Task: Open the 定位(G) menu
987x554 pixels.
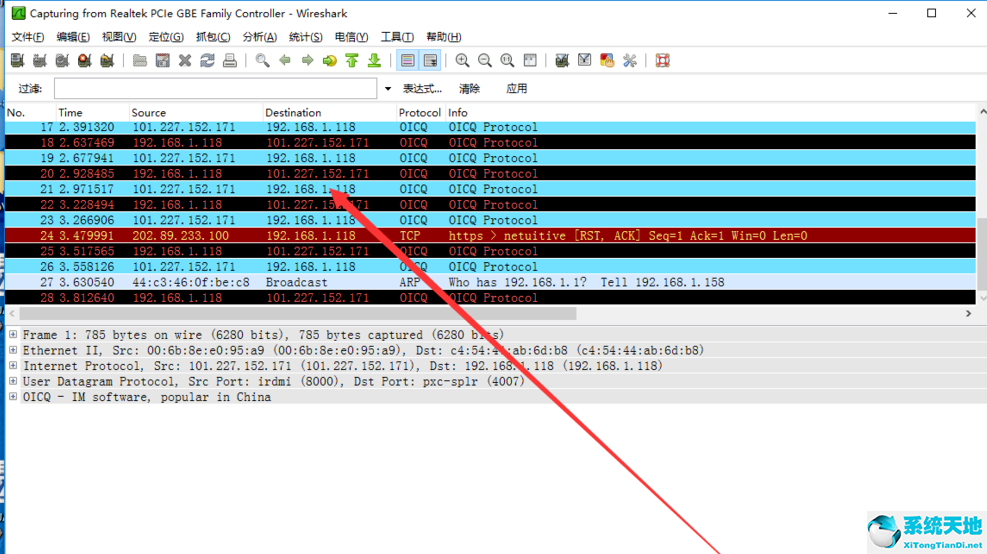Action: 166,37
